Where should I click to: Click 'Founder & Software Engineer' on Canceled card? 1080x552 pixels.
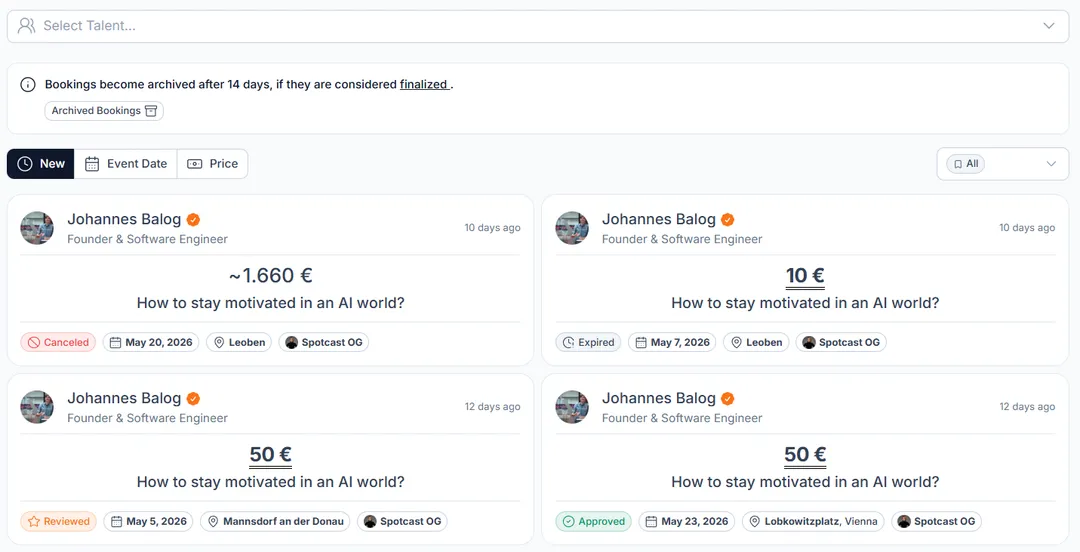(x=147, y=239)
